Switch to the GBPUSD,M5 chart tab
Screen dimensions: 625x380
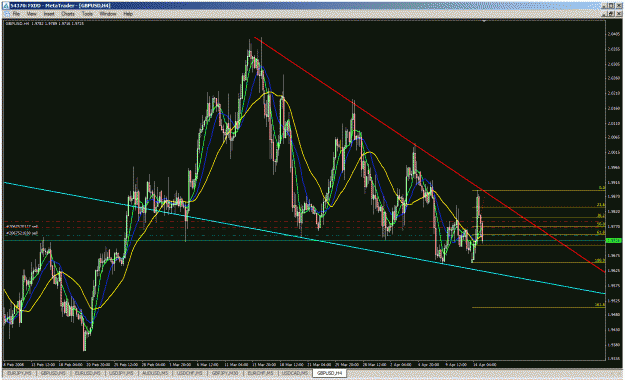point(53,373)
